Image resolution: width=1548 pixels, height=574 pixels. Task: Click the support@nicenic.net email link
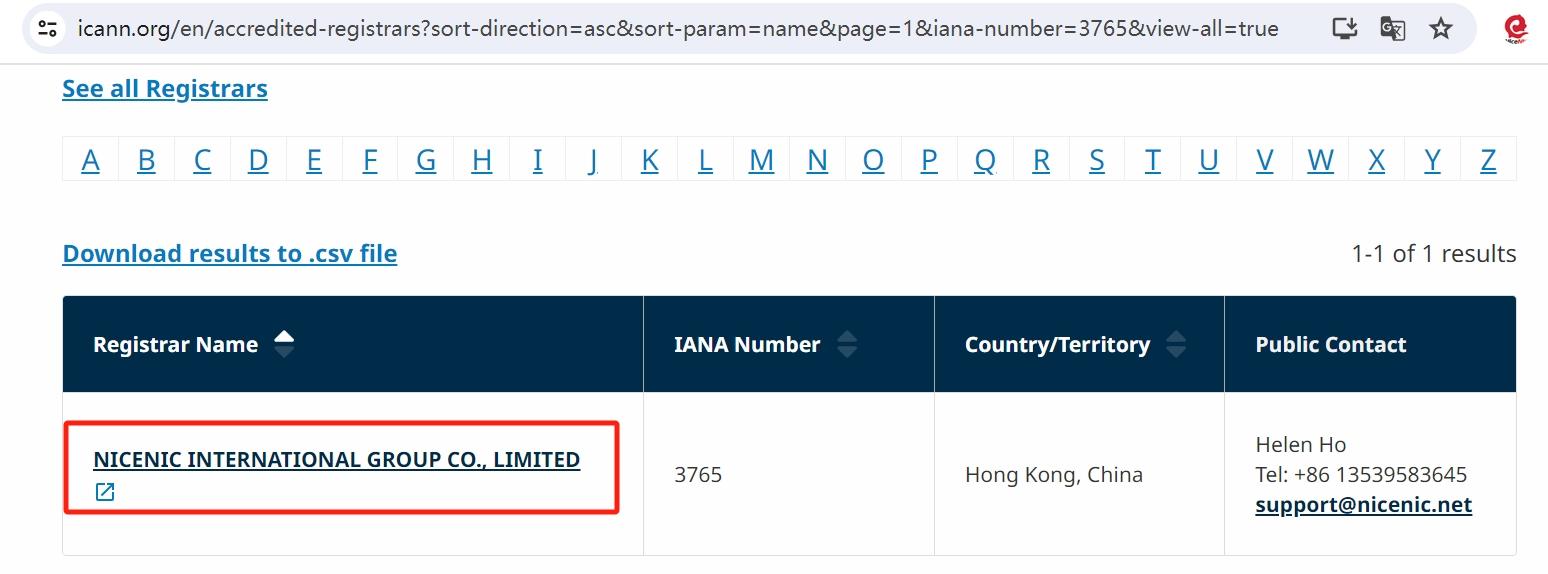click(x=1363, y=505)
